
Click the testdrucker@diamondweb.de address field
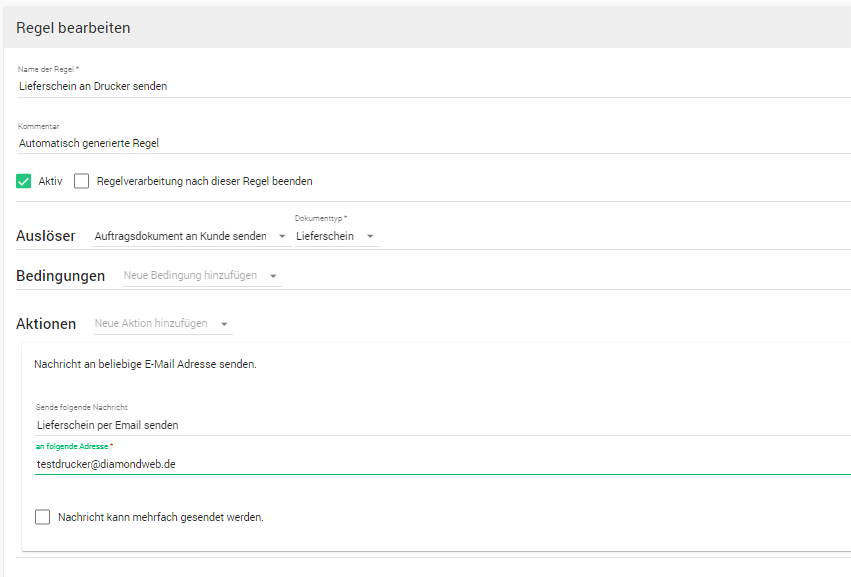(443, 464)
